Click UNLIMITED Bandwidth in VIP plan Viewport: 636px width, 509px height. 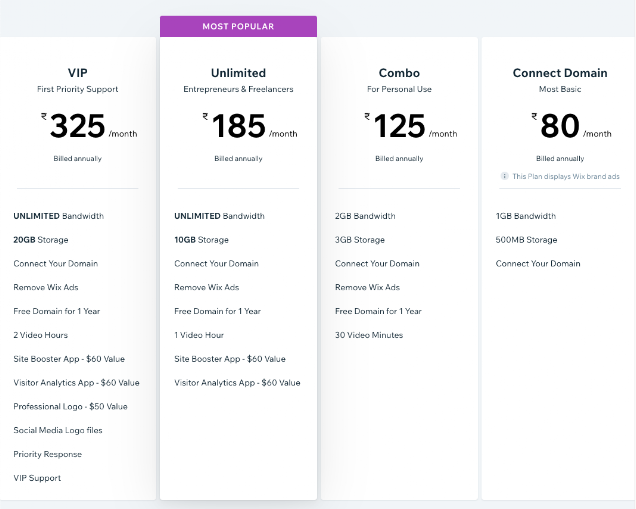click(58, 216)
